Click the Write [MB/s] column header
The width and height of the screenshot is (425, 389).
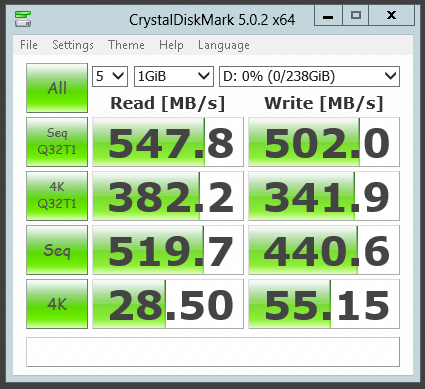click(x=324, y=103)
